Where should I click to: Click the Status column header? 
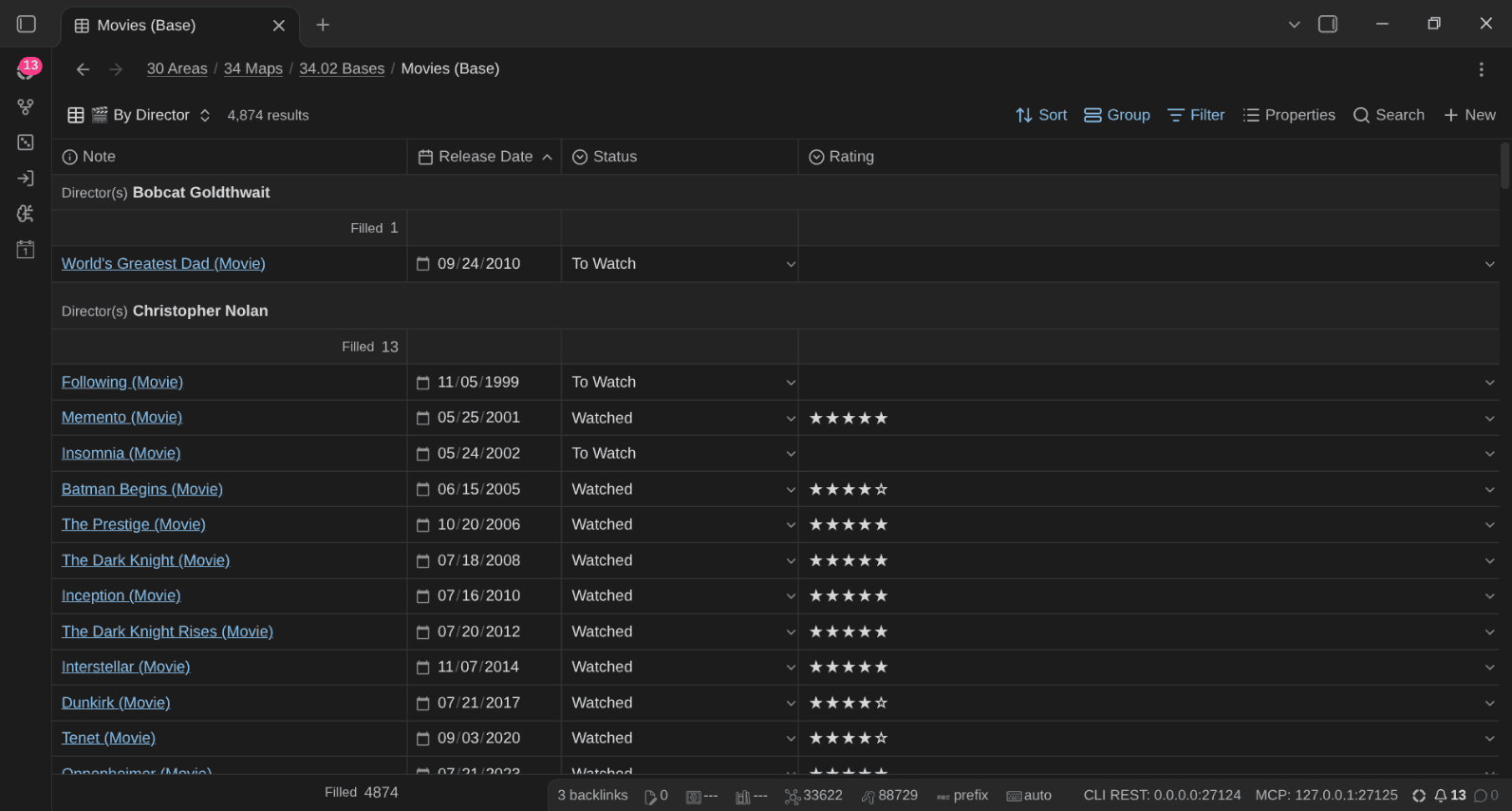tap(680, 157)
